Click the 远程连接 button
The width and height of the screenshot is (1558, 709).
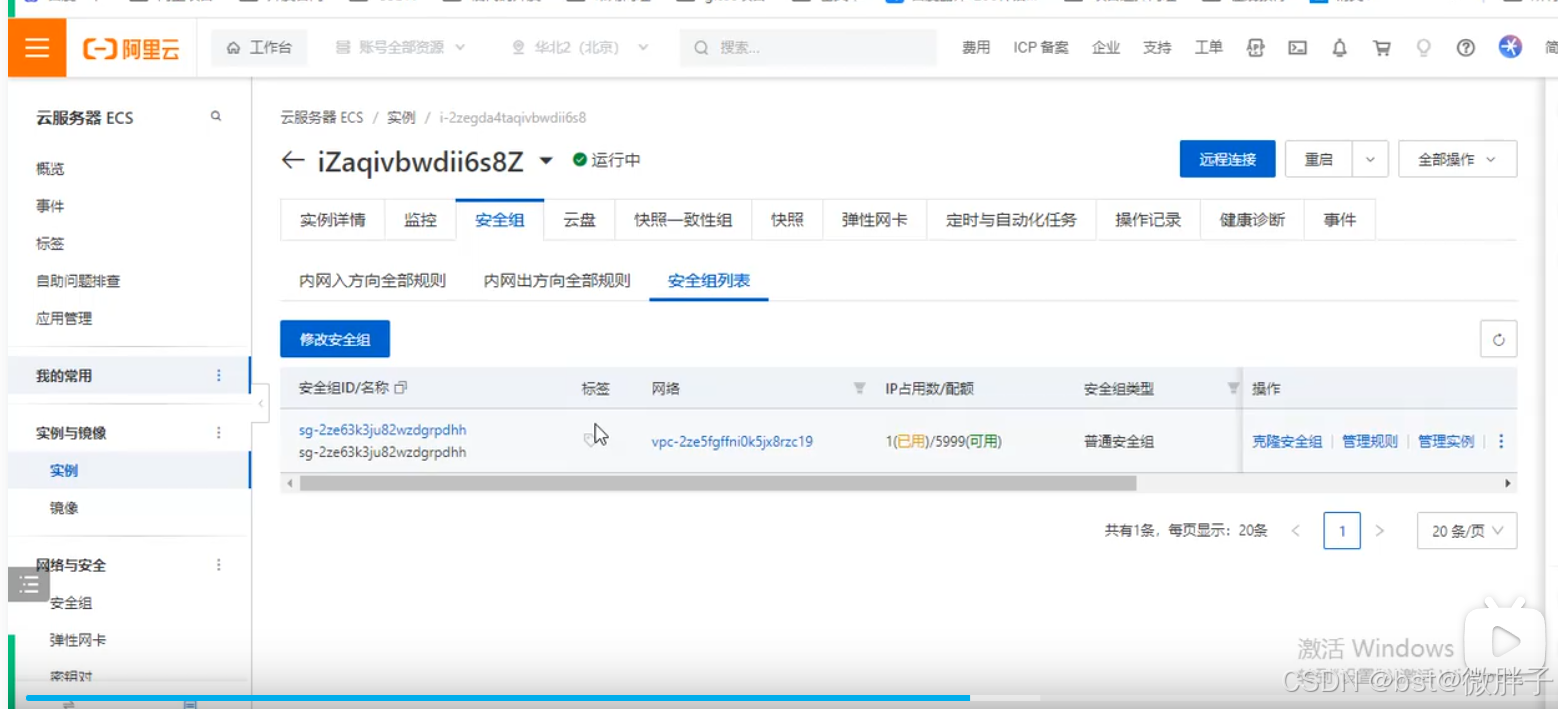pyautogui.click(x=1227, y=159)
